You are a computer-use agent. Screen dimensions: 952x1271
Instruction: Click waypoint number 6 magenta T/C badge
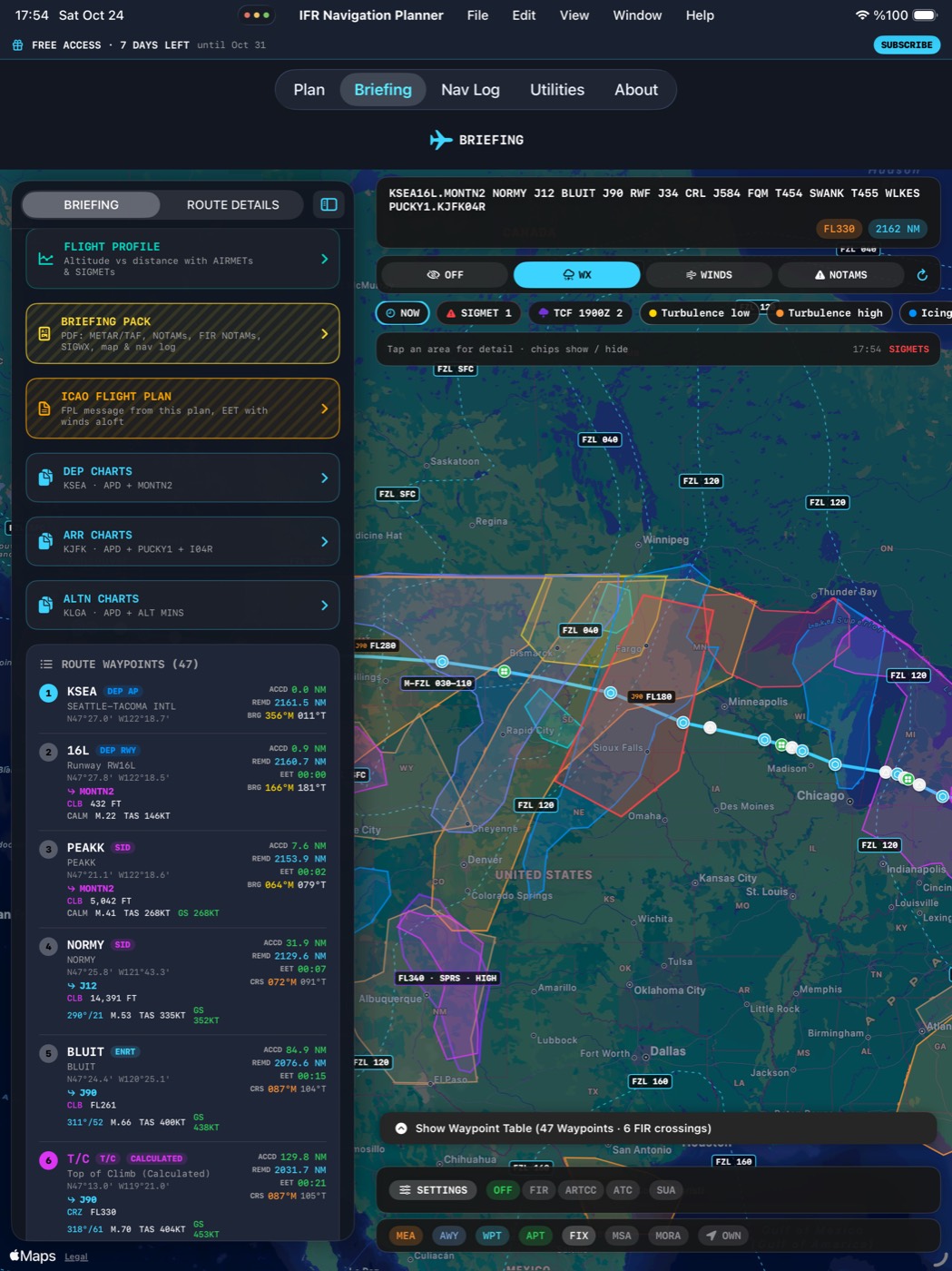pyautogui.click(x=48, y=1161)
